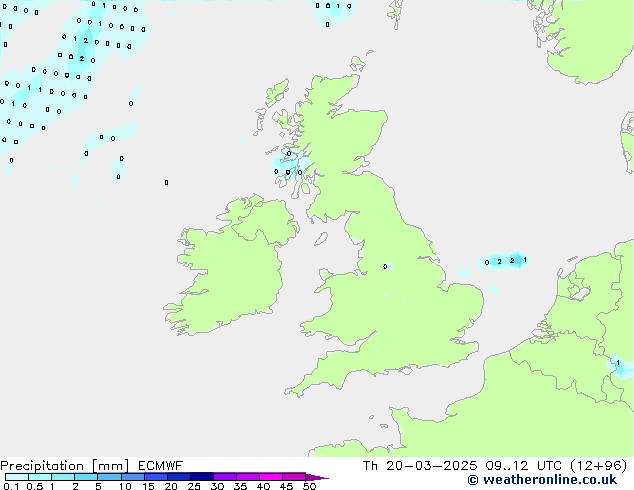Click the '0' precipitation value over northern England
The image size is (634, 490).
coord(385,266)
